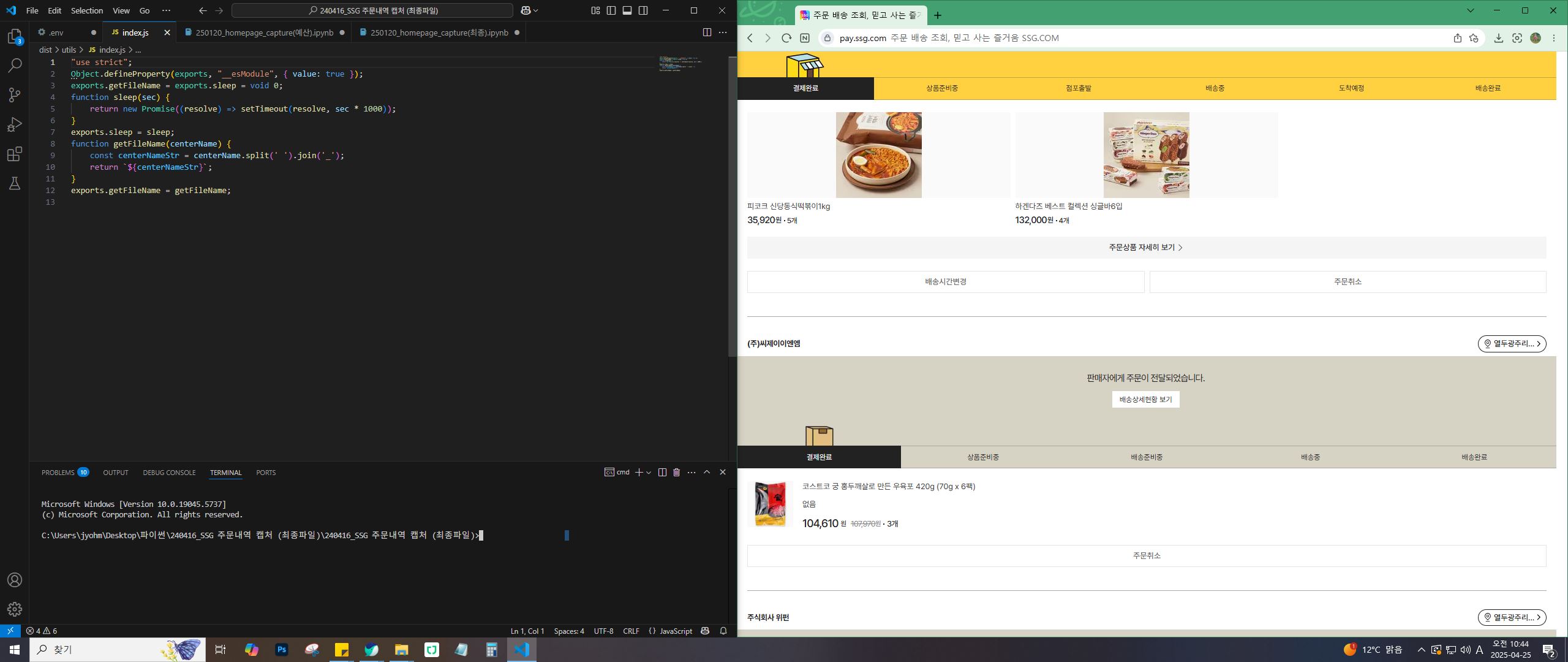
Task: Open the Copilot chat dropdown in title bar
Action: pyautogui.click(x=537, y=10)
